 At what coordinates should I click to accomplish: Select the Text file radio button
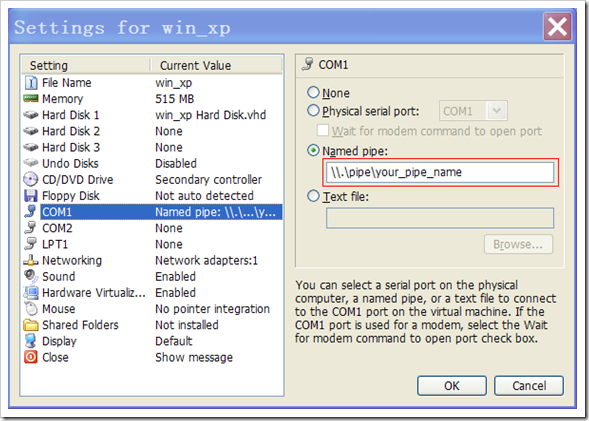point(313,196)
